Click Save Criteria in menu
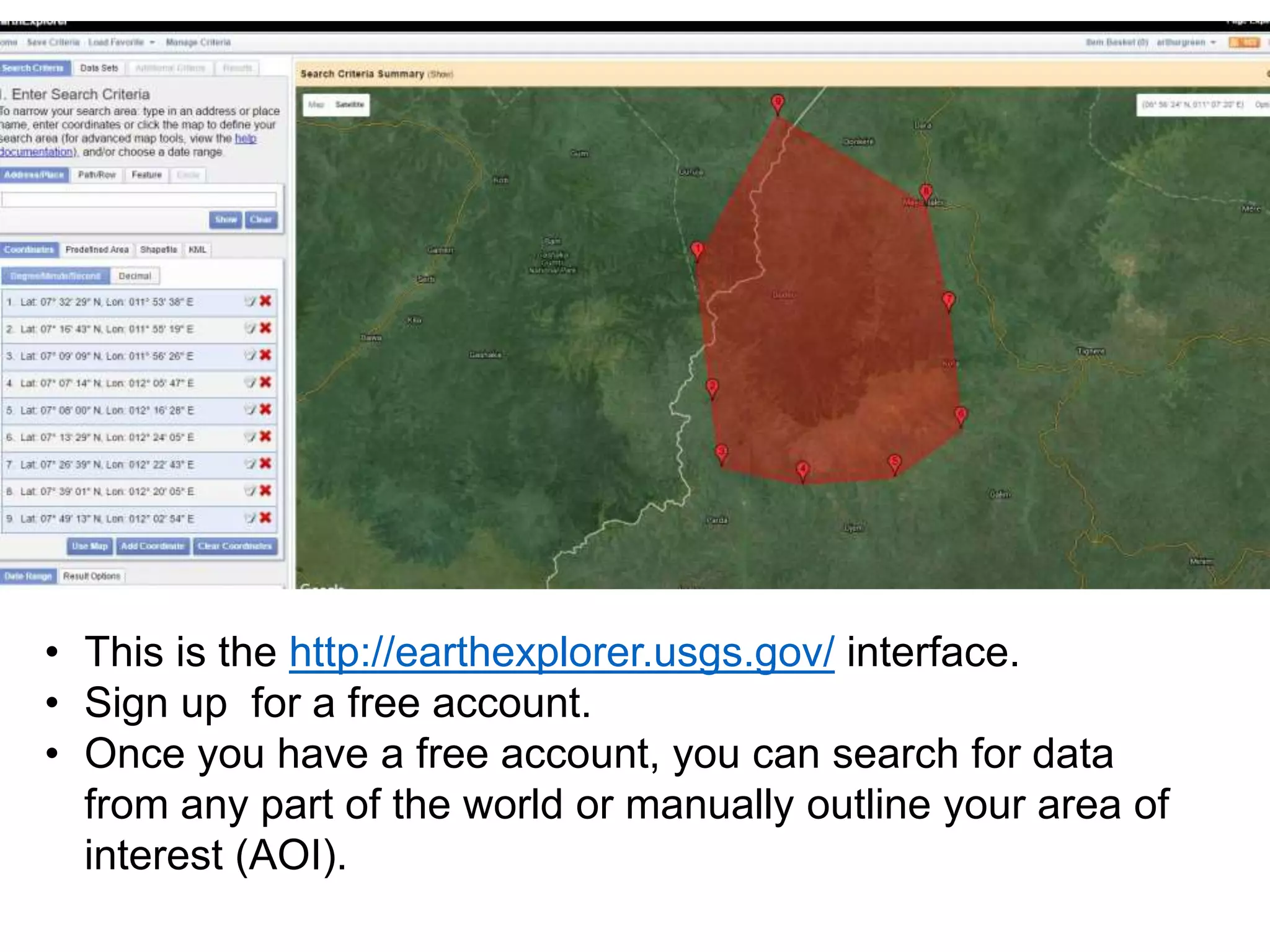The image size is (1270, 952). coord(53,42)
